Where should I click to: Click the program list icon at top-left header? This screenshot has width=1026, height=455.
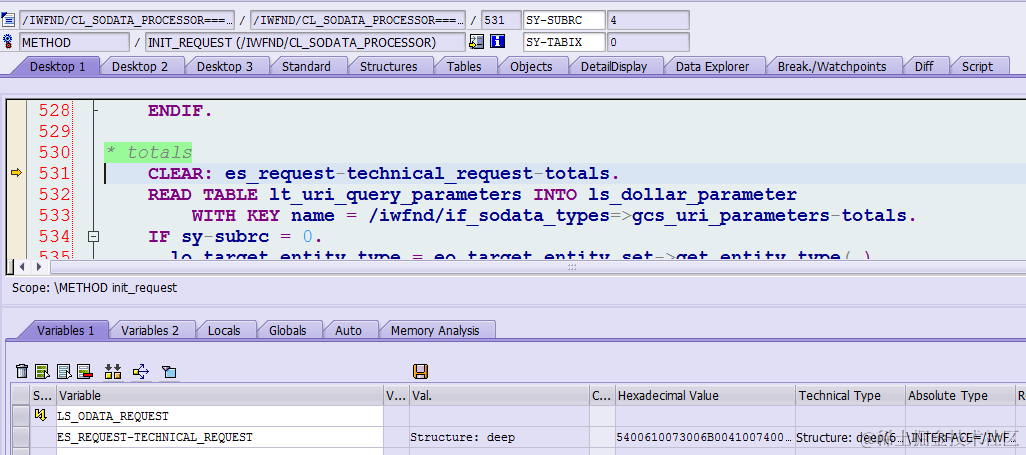[8, 20]
